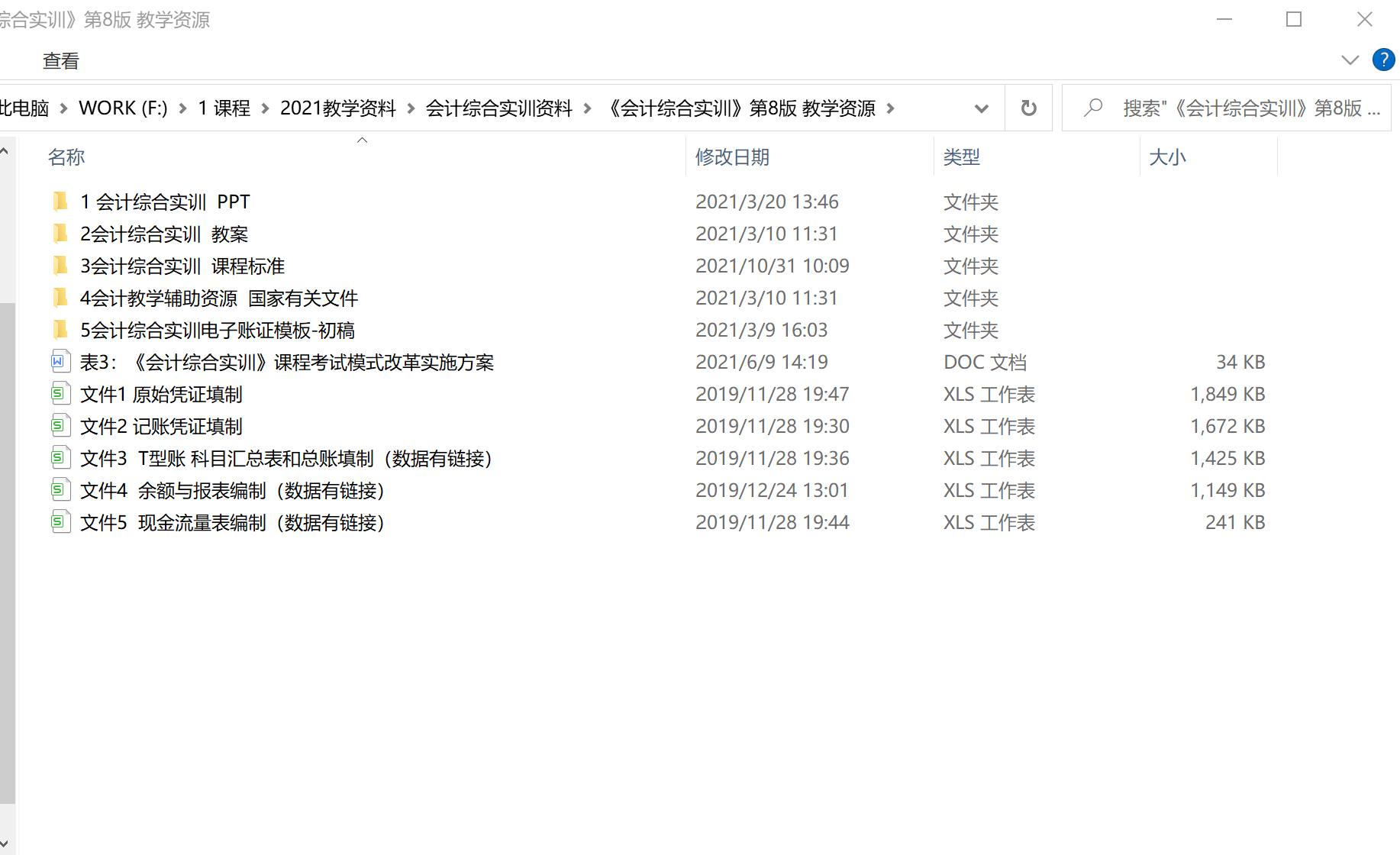
Task: Expand the address bar history dropdown
Action: point(982,108)
